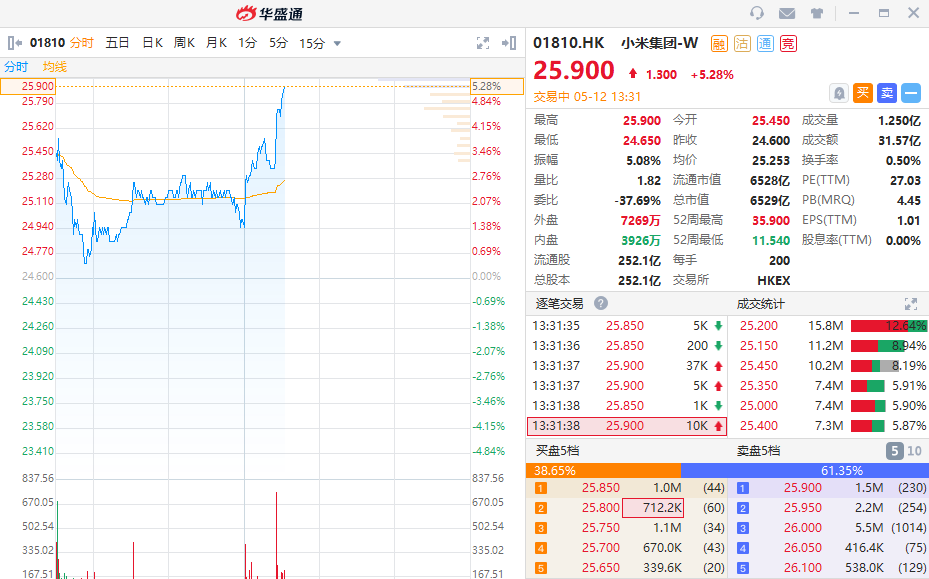929x579 pixels.
Task: Click the 25.000 volume statistics row
Action: pyautogui.click(x=829, y=405)
